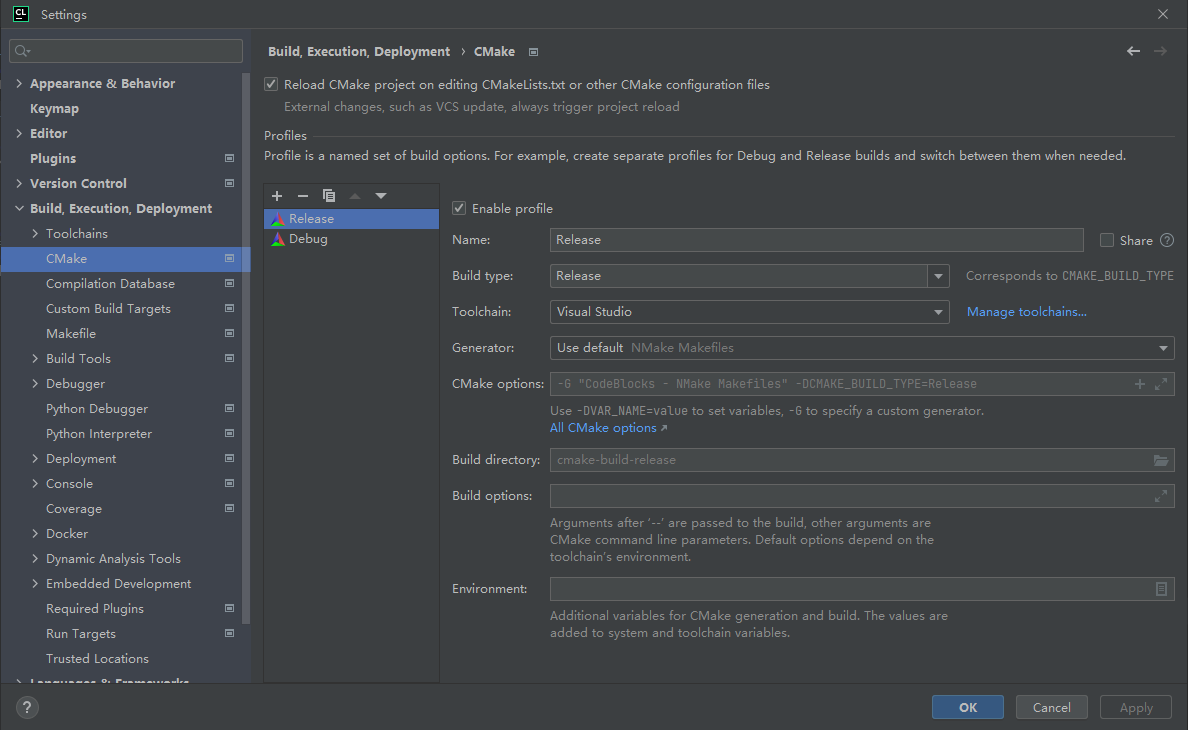Open the Toolchain Visual Studio dropdown
Image resolution: width=1188 pixels, height=730 pixels.
click(749, 312)
